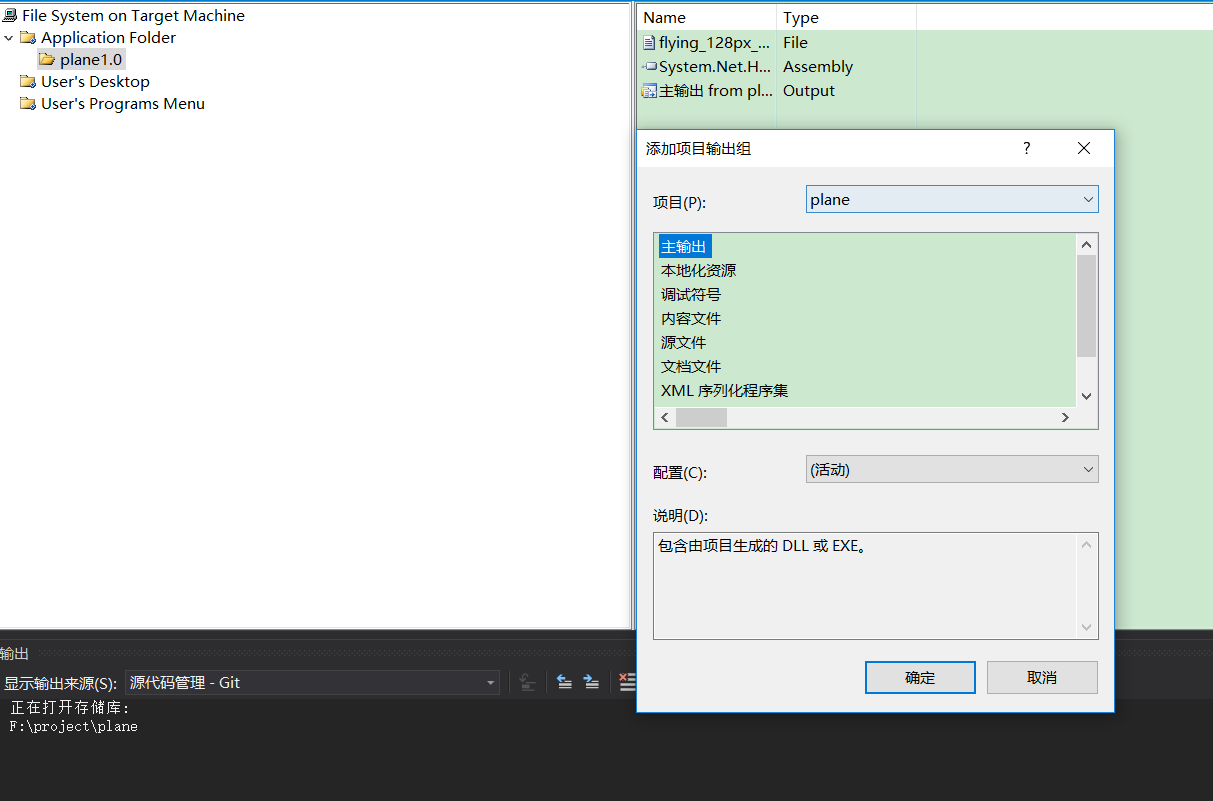Click the 输出 panel title
Viewport: 1213px width, 801px height.
click(15, 654)
